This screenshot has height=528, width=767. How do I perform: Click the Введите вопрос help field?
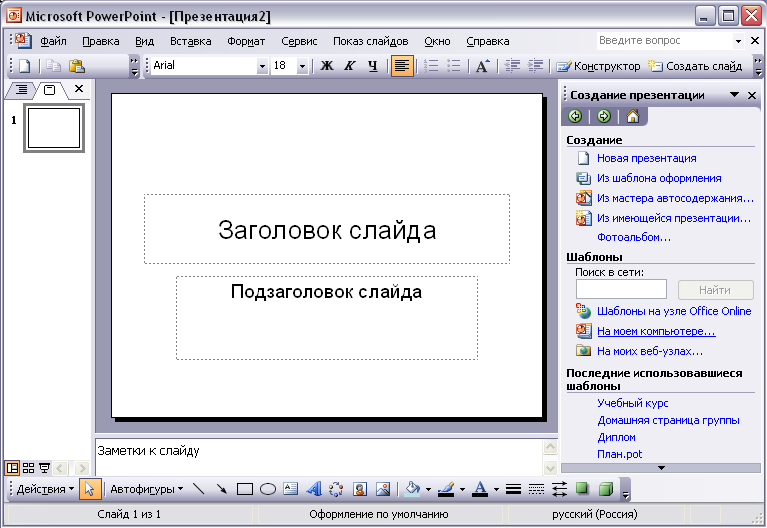point(664,41)
